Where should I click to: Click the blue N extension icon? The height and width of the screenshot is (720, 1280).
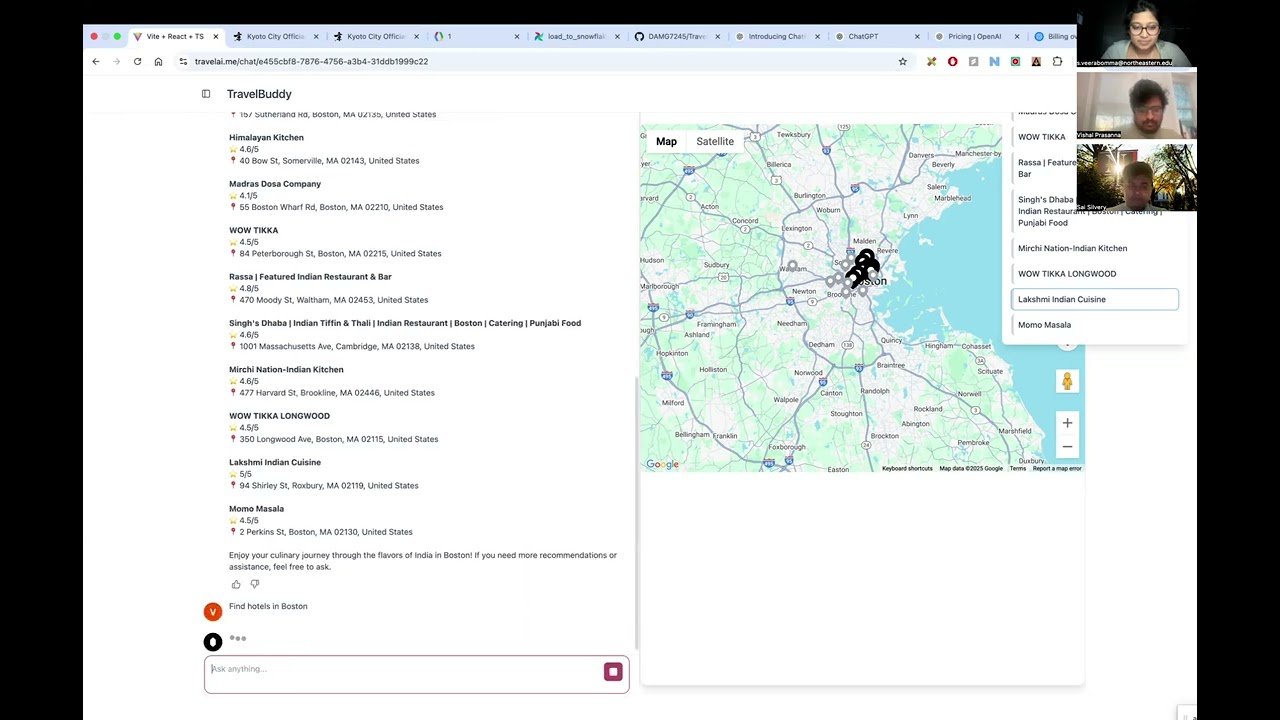point(994,61)
